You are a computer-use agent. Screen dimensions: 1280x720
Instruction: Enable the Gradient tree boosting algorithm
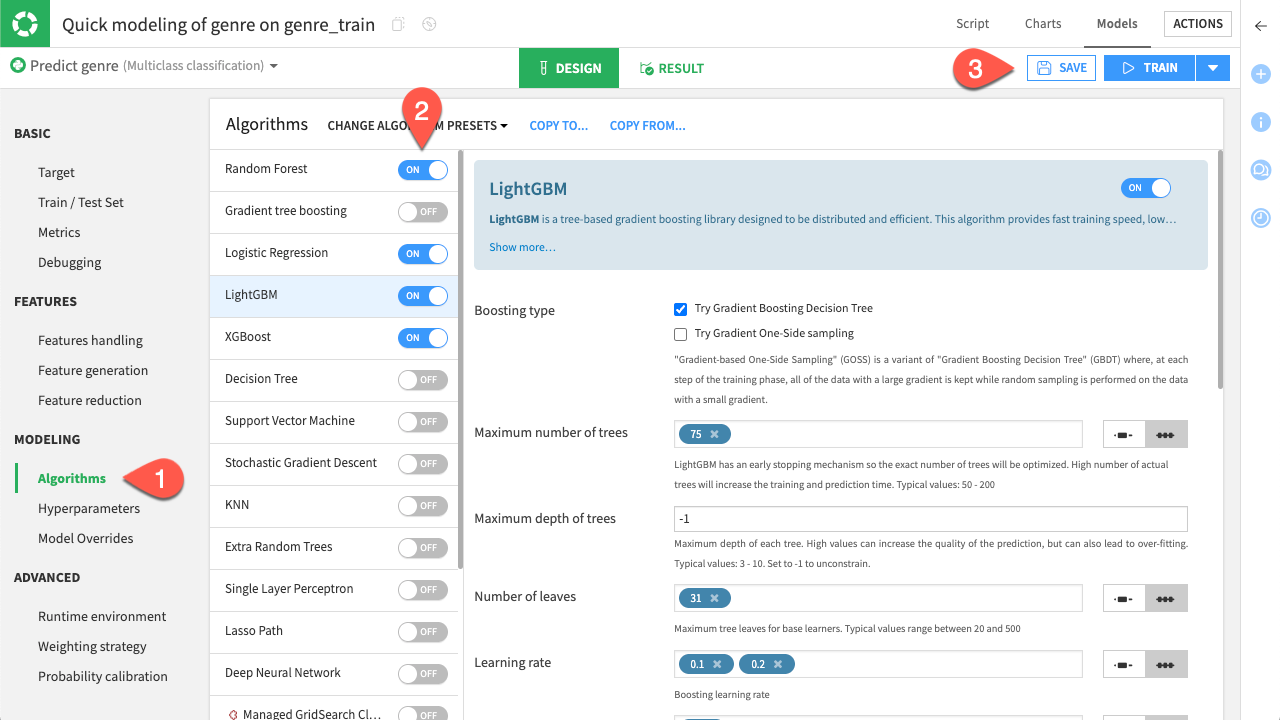[x=422, y=212]
